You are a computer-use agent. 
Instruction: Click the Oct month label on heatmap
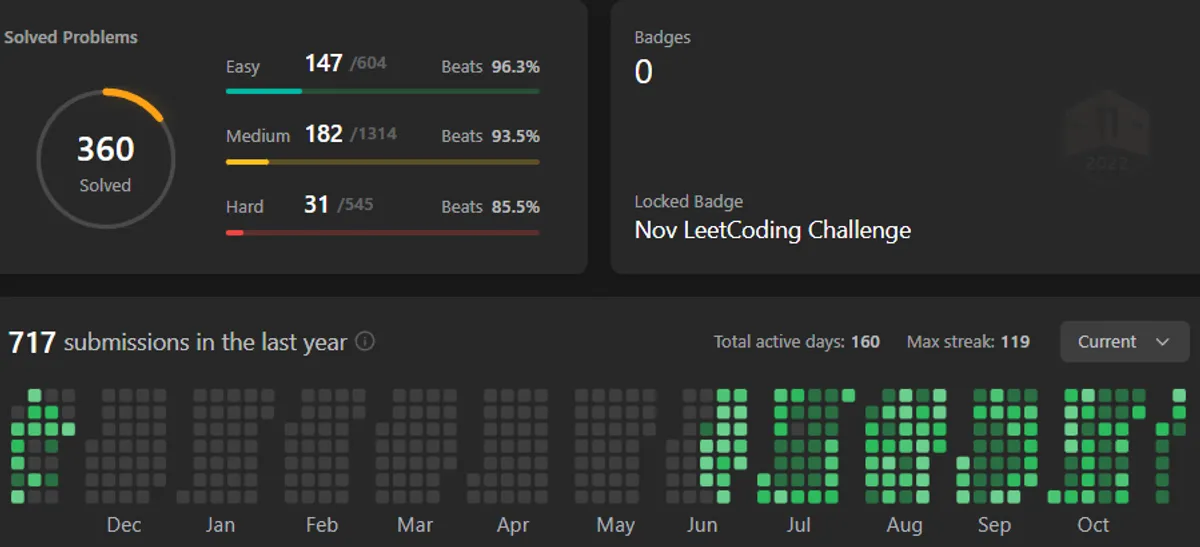(1093, 525)
